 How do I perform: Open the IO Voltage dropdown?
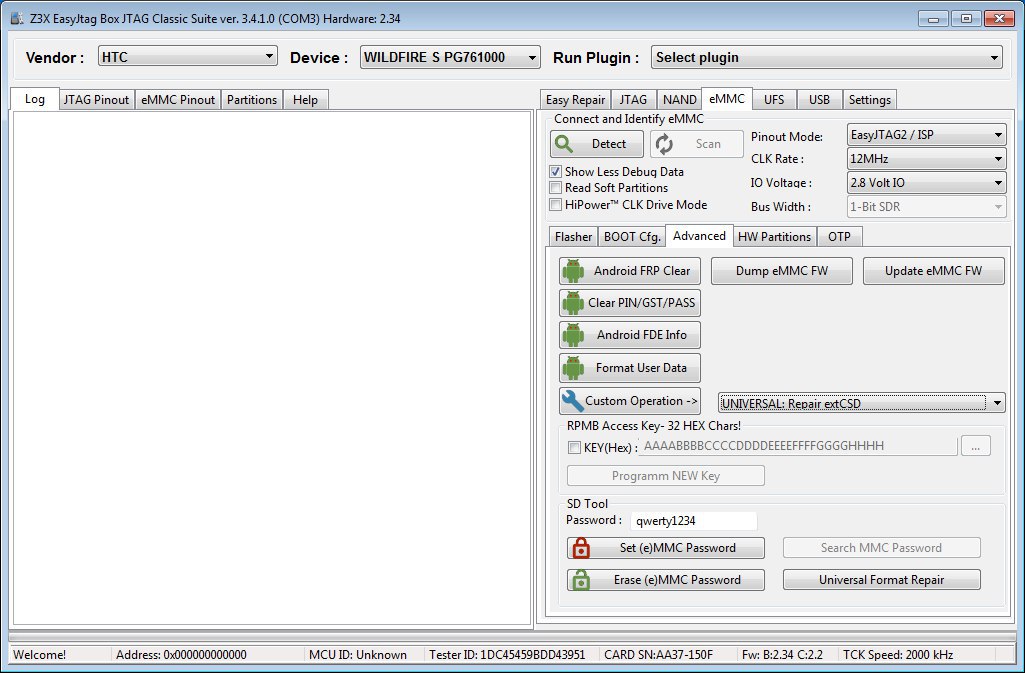926,183
